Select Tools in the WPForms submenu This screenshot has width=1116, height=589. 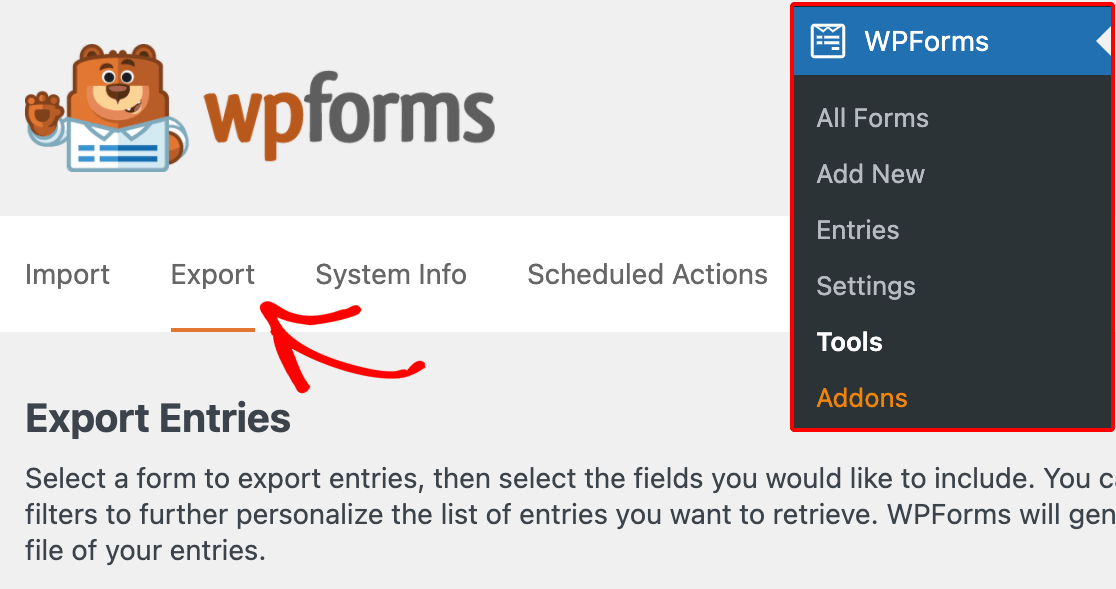[849, 342]
